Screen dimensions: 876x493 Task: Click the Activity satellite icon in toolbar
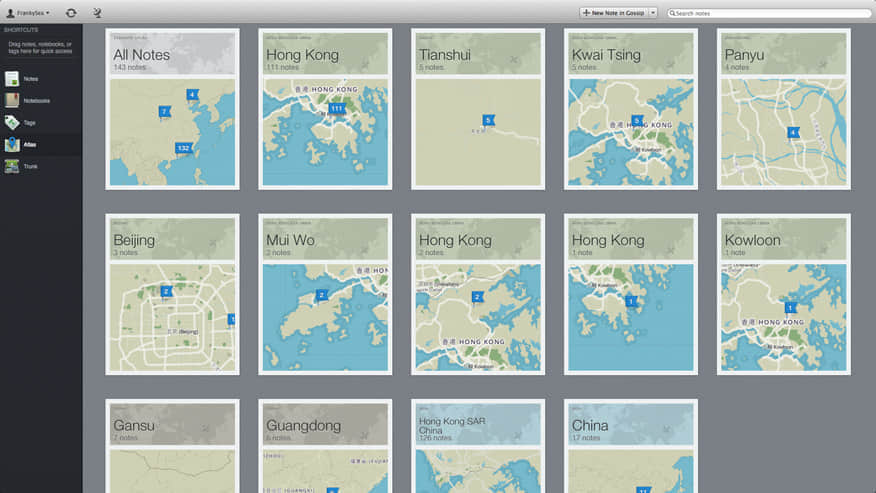pos(97,13)
